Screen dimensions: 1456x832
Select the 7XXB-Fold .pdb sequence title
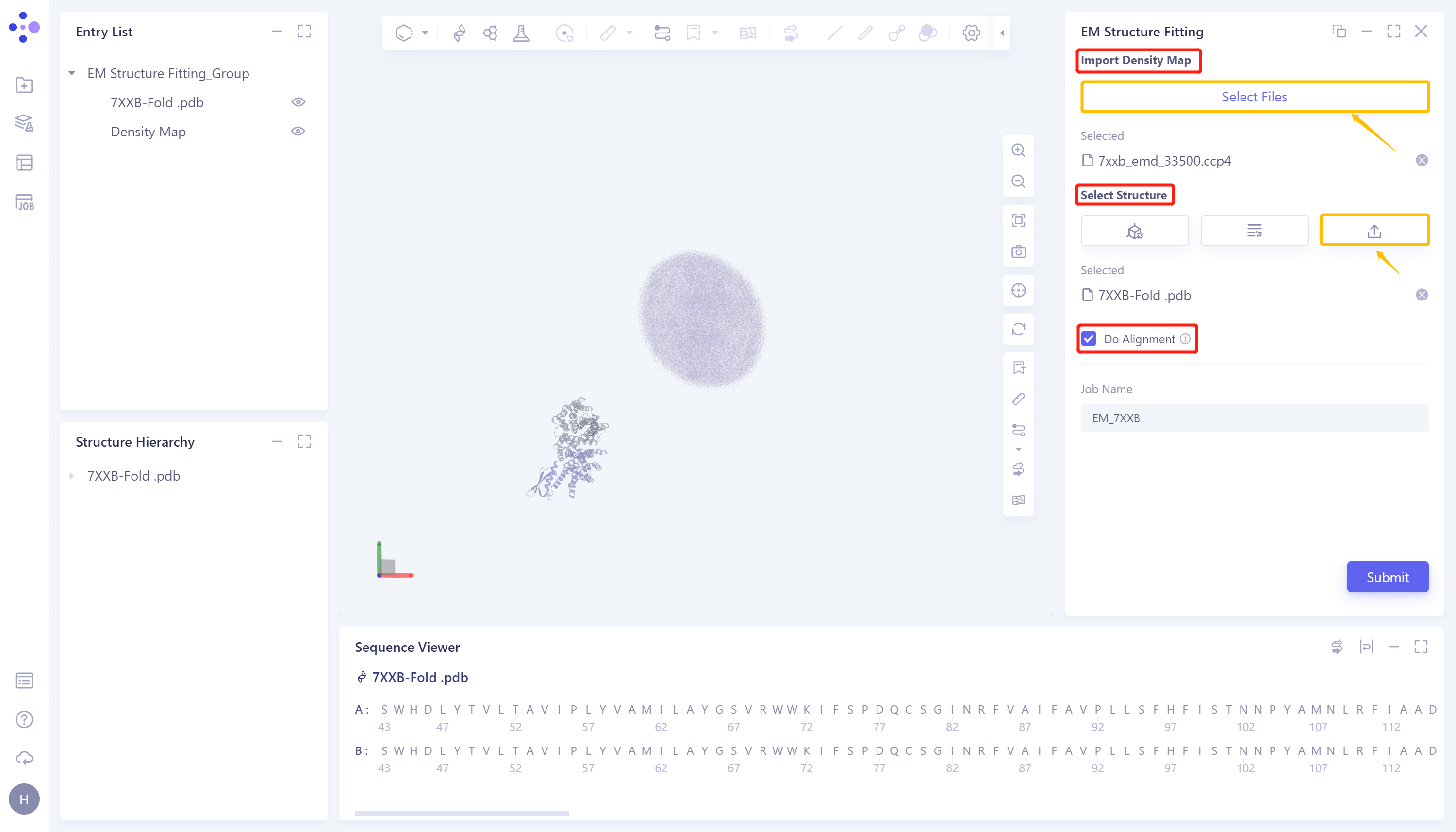pos(419,677)
